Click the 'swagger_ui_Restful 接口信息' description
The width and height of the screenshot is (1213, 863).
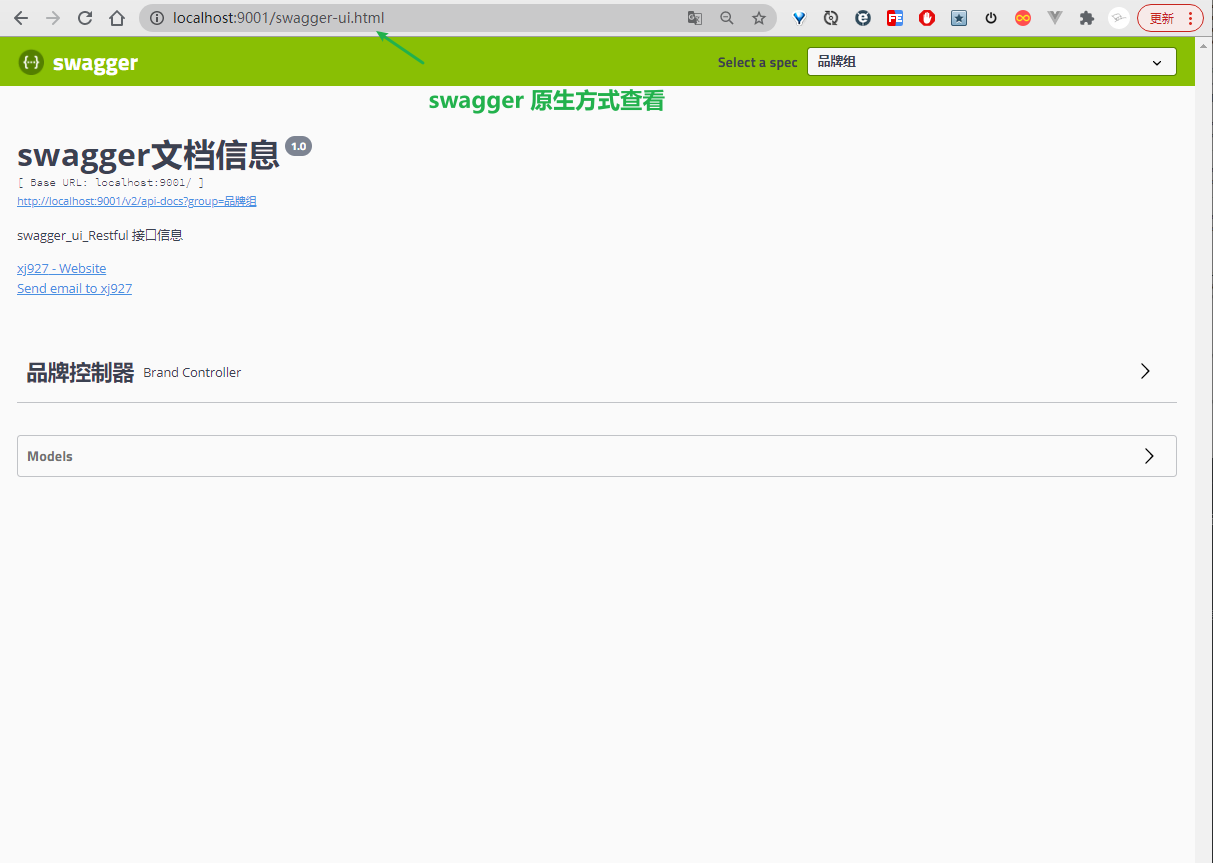pos(100,236)
